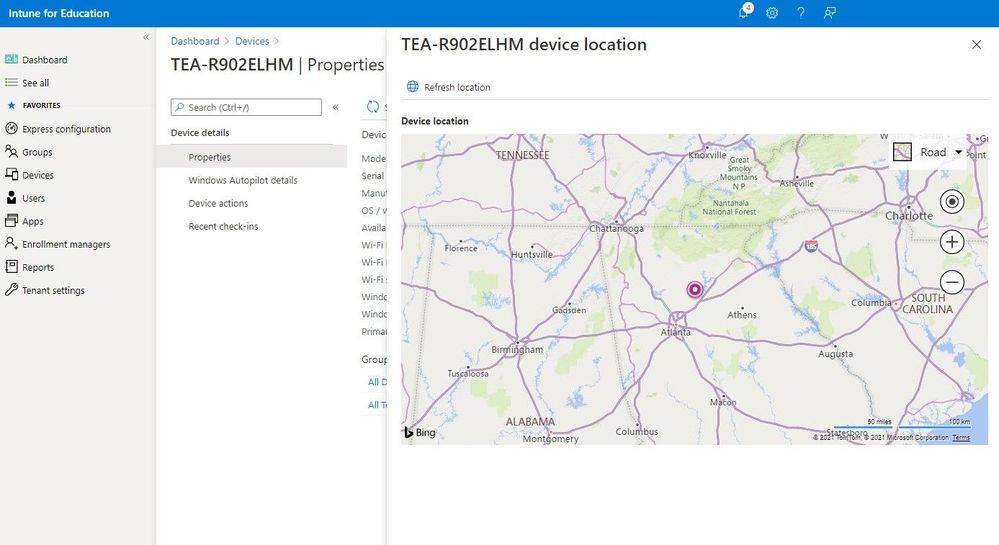Click the help question mark icon

point(801,13)
